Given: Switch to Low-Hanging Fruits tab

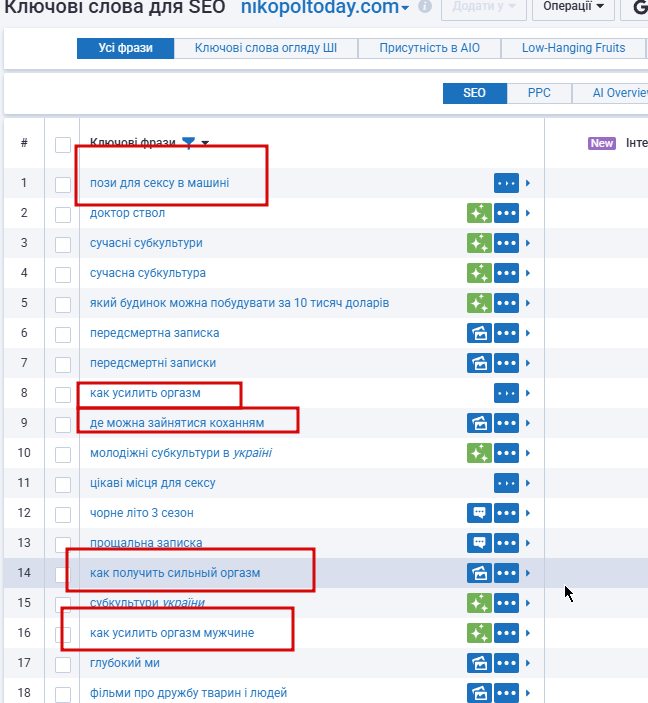Looking at the screenshot, I should coord(573,48).
